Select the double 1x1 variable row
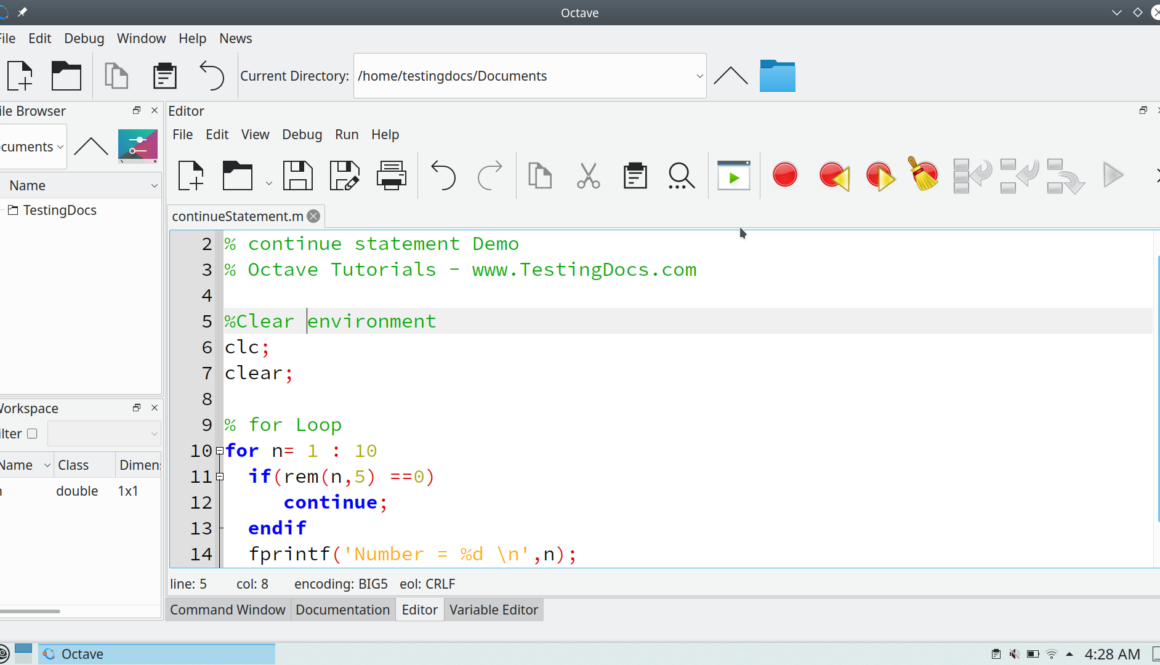 pos(80,491)
